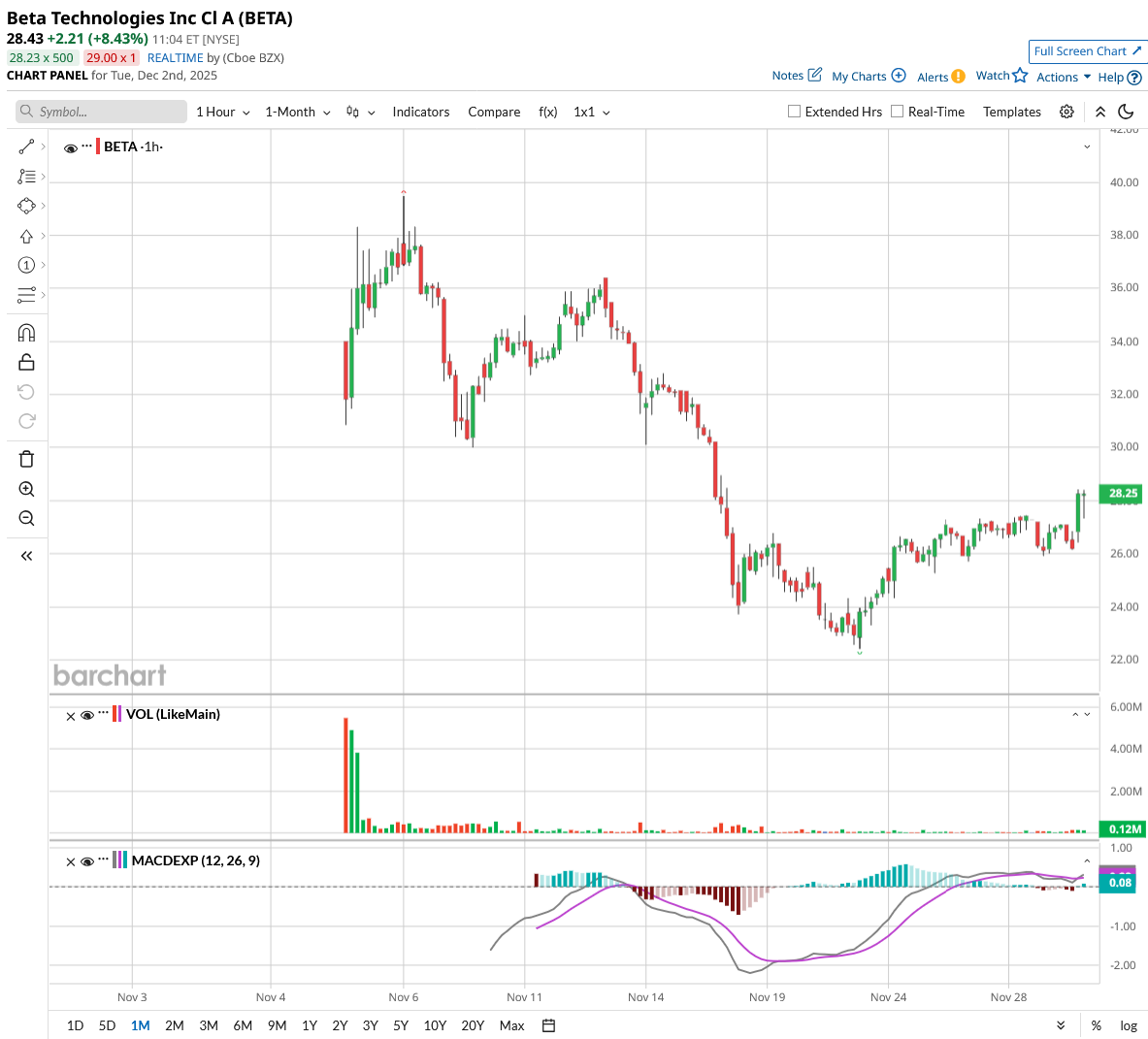
Task: Move MACDEXP pane up
Action: pos(1087,861)
